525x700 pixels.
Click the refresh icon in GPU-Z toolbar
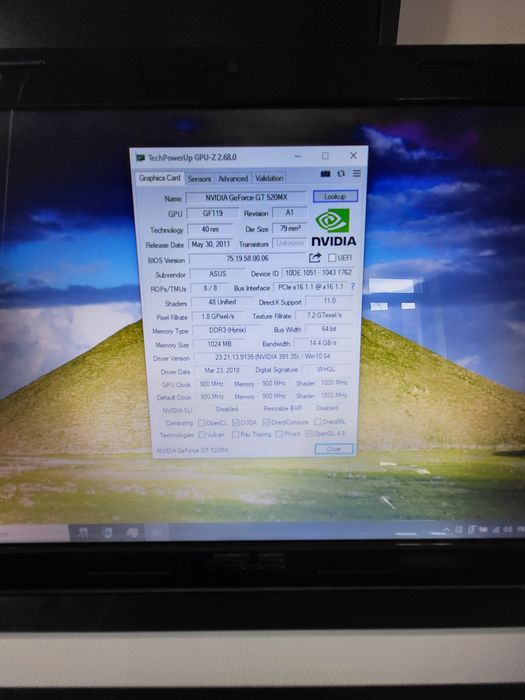[341, 174]
